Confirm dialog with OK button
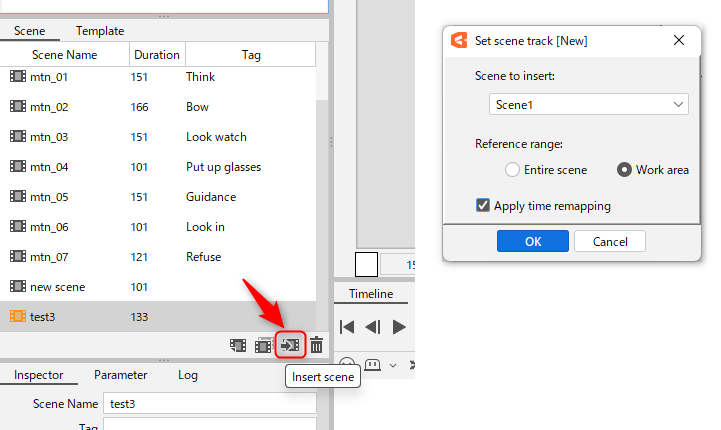721x430 pixels. [533, 241]
